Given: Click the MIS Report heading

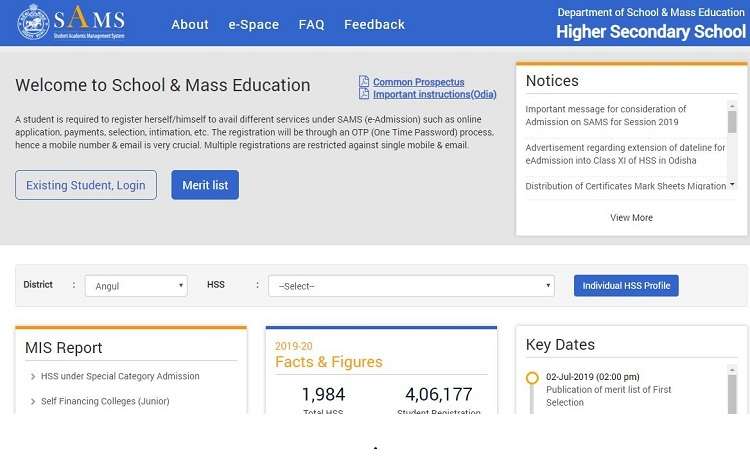Looking at the screenshot, I should (x=64, y=348).
